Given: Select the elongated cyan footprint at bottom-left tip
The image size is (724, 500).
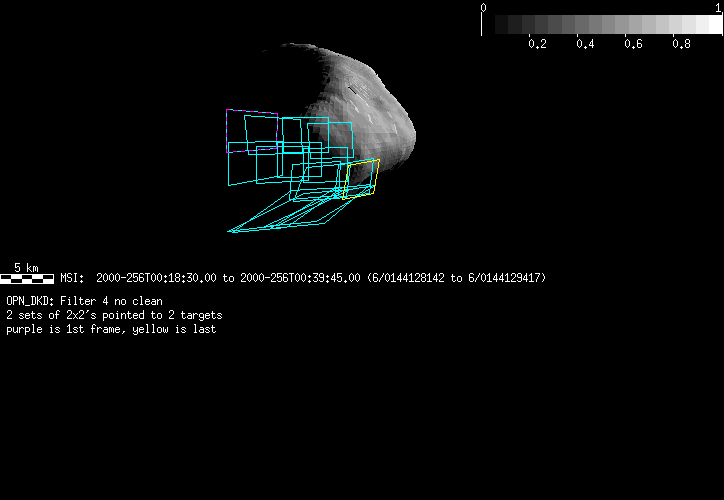Looking at the screenshot, I should tap(240, 229).
